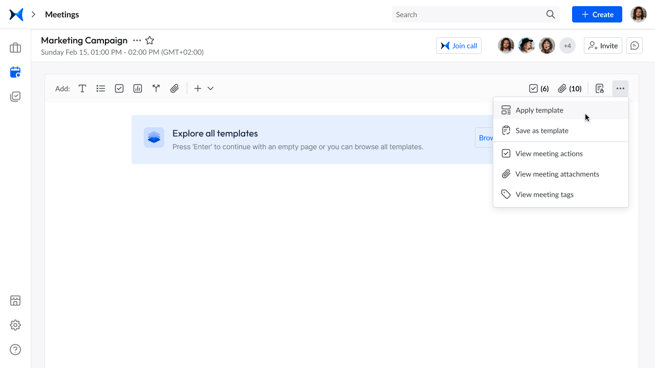Click the blue templates layers icon
Viewport: 655px width, 368px height.
(154, 137)
